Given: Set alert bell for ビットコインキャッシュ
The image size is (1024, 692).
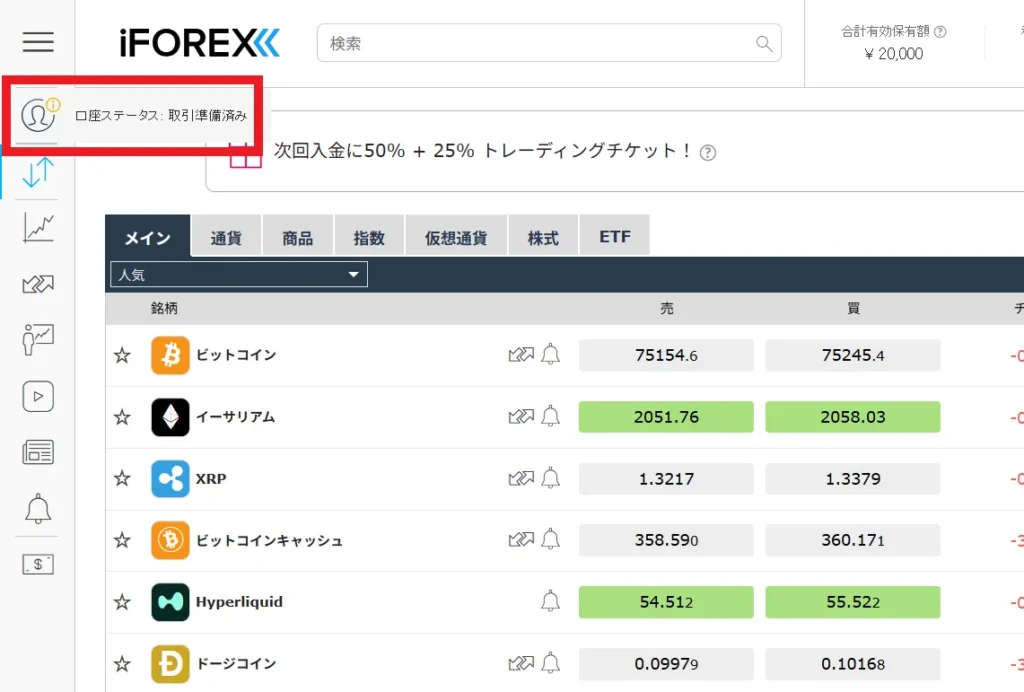Looking at the screenshot, I should pyautogui.click(x=551, y=539).
